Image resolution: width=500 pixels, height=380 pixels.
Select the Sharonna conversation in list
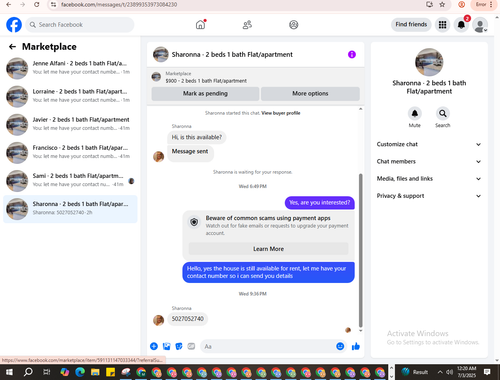(70, 209)
